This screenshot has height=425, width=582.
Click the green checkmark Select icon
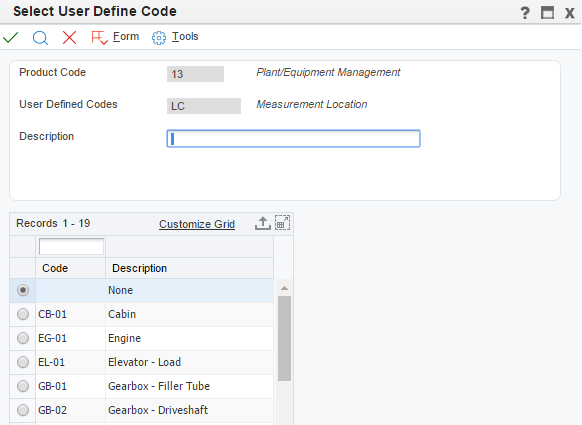coord(10,37)
